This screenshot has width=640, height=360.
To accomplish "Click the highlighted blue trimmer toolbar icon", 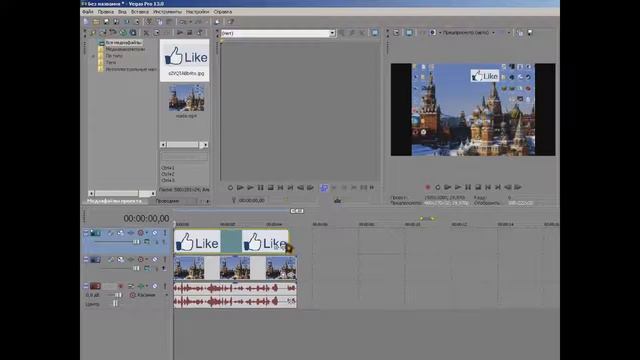I will (324, 188).
